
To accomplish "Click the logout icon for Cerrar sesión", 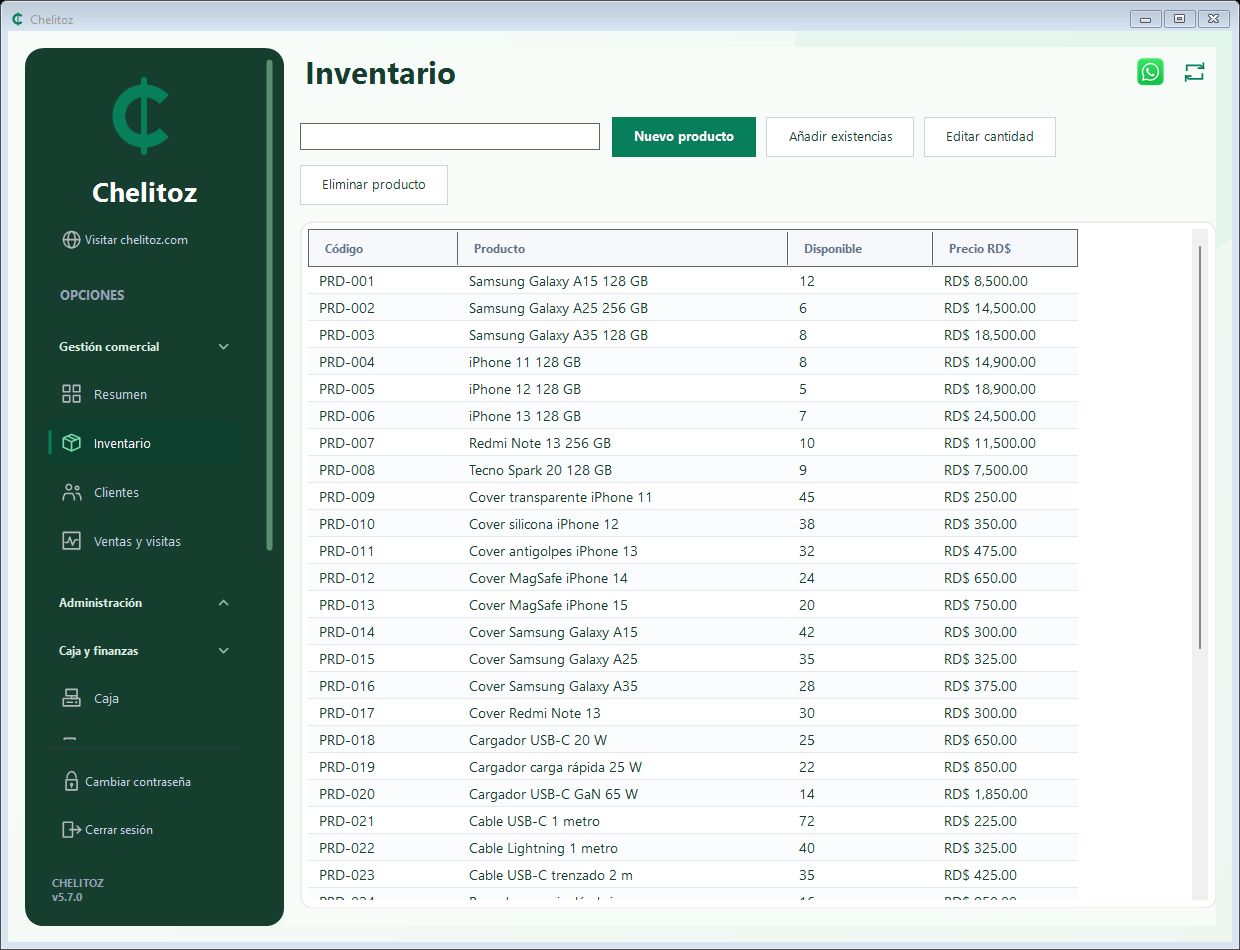I will [71, 829].
